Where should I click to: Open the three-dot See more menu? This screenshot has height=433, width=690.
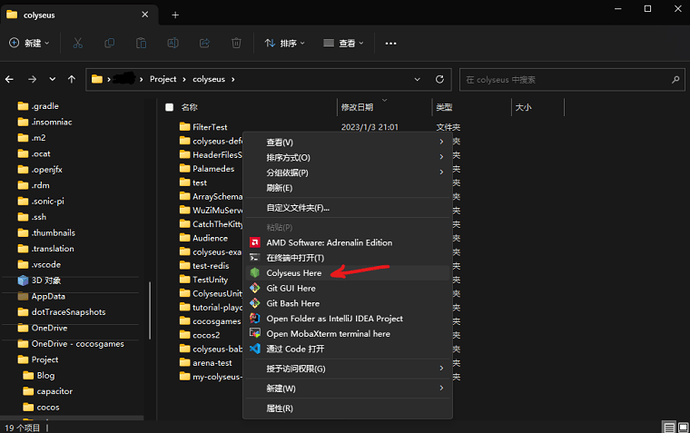pos(391,43)
